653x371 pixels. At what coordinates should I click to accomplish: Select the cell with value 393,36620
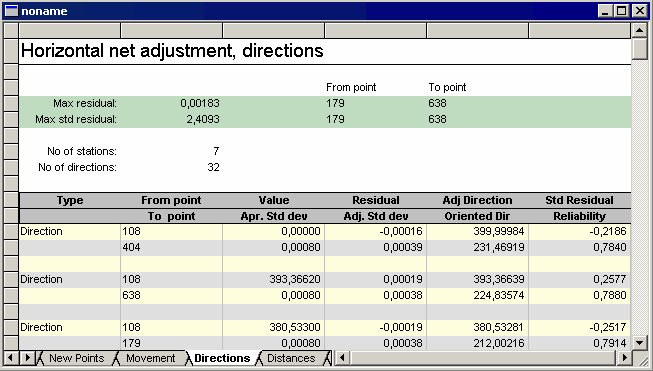click(x=274, y=279)
